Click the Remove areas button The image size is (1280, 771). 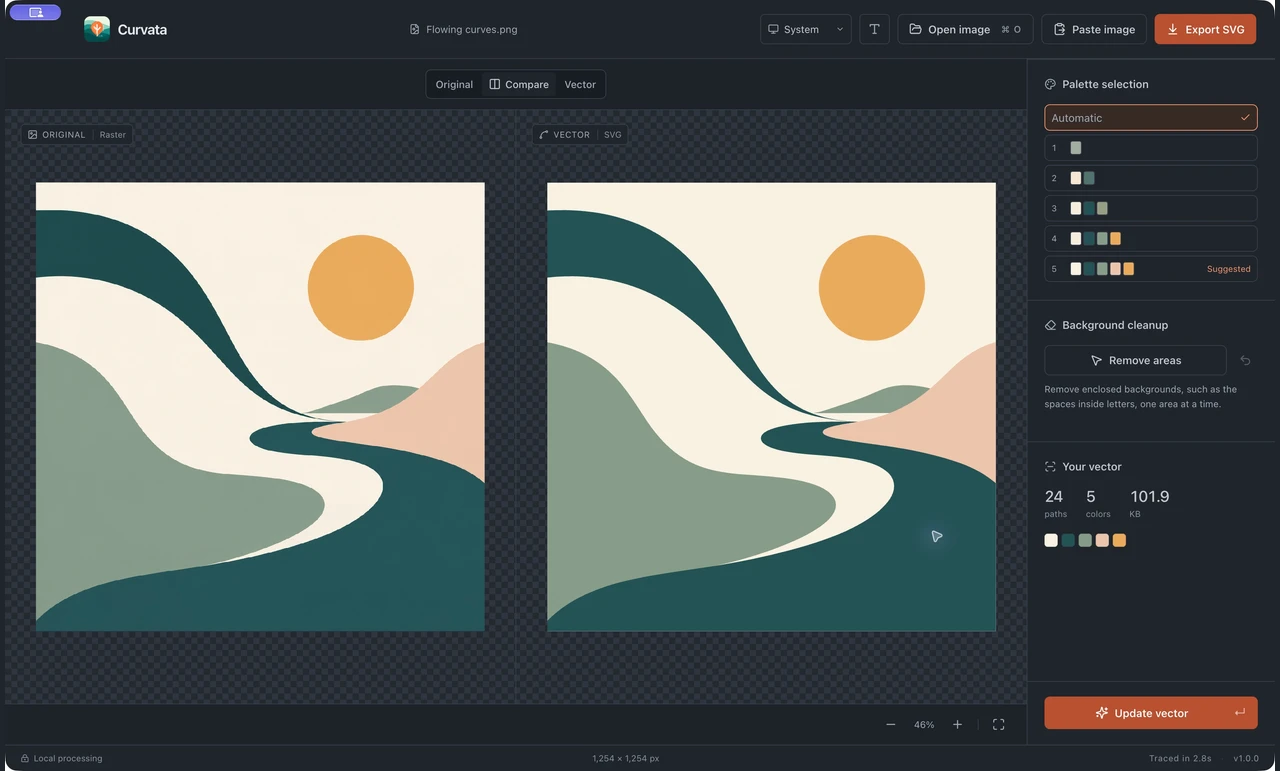tap(1135, 360)
